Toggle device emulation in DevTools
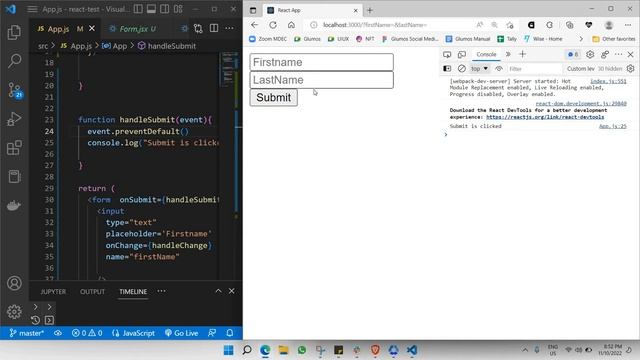The height and width of the screenshot is (360, 640). click(x=462, y=54)
